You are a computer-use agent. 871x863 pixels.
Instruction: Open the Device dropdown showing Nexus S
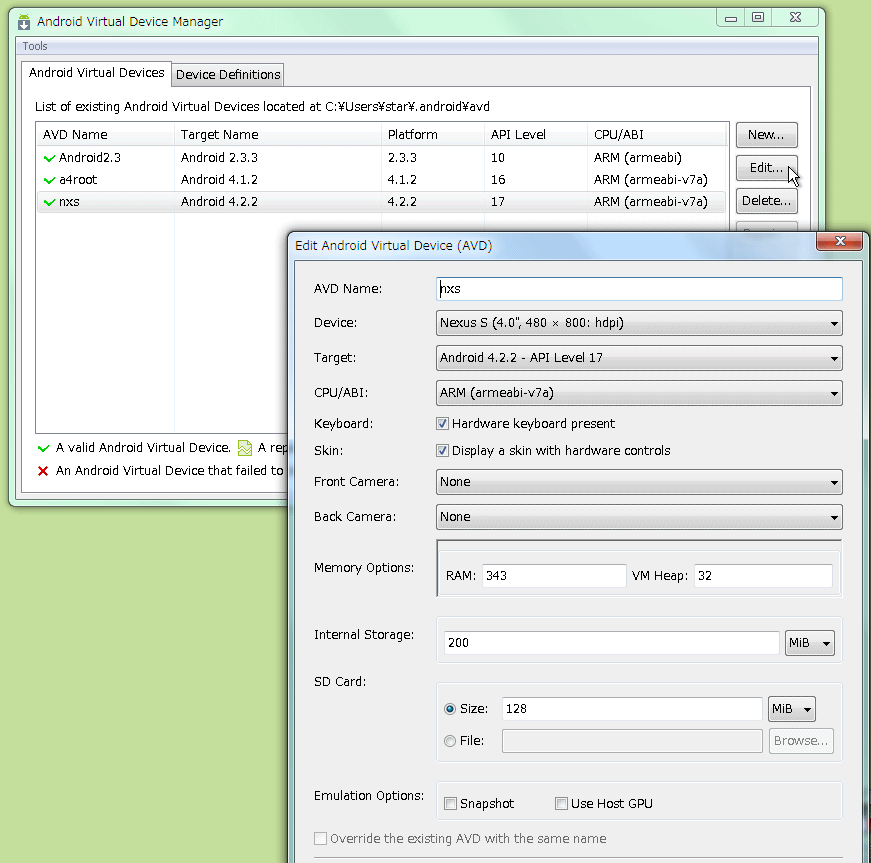tap(639, 323)
